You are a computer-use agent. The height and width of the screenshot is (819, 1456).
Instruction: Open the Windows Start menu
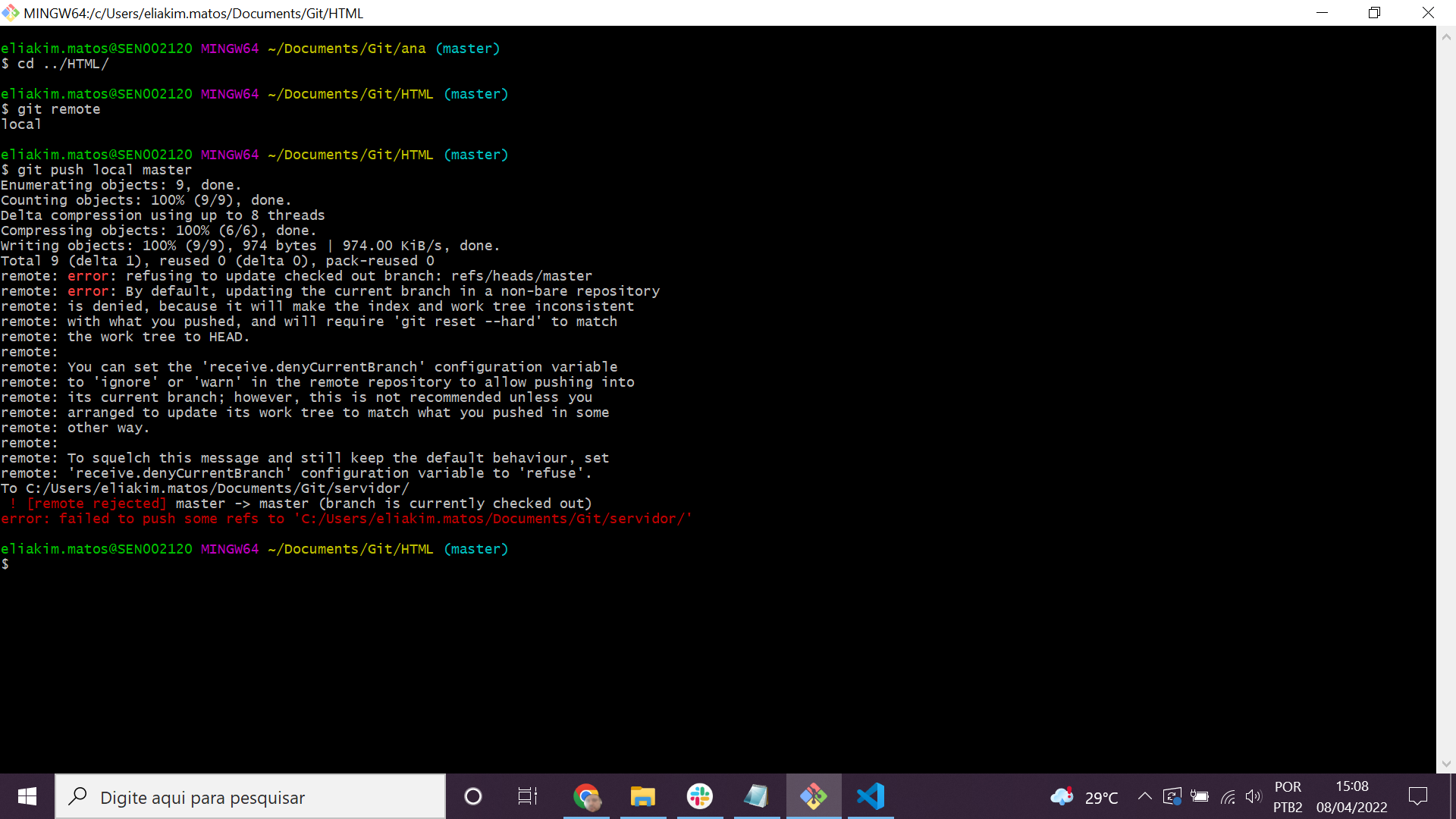(x=27, y=796)
